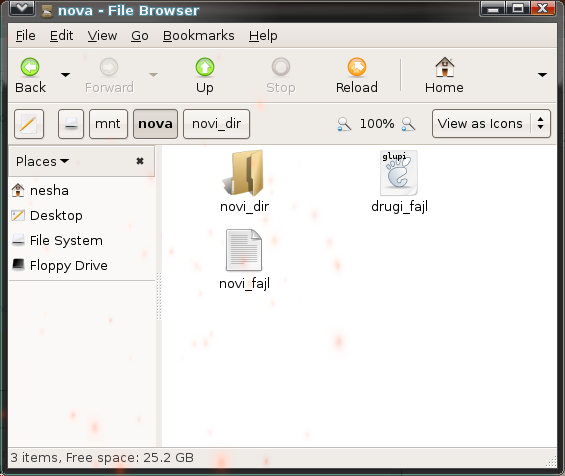Expand the Places sidebar dropdown

coord(42,161)
